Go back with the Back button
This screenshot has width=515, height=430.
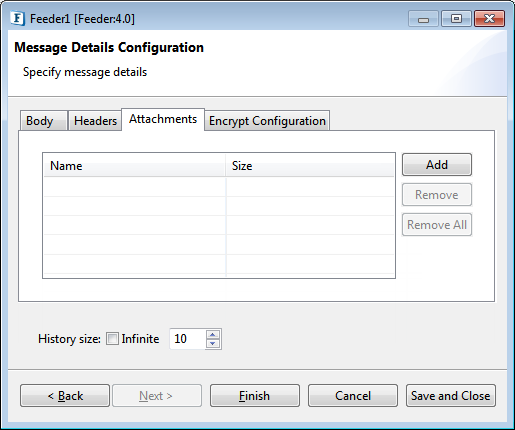tap(65, 396)
